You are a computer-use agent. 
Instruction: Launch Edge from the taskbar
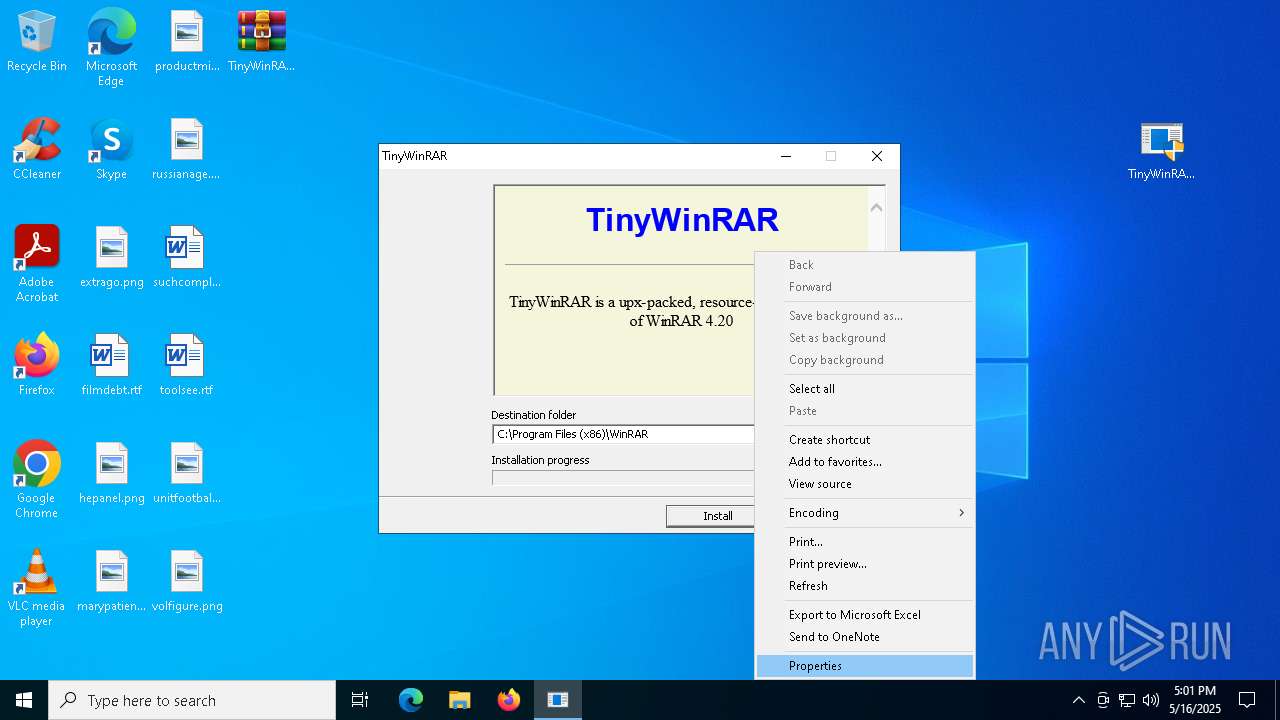411,700
